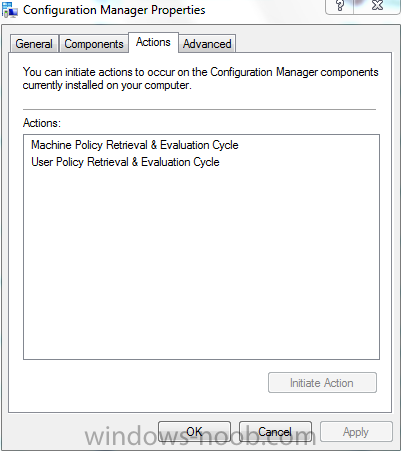
Task: Cancel the properties dialog
Action: coord(275,432)
